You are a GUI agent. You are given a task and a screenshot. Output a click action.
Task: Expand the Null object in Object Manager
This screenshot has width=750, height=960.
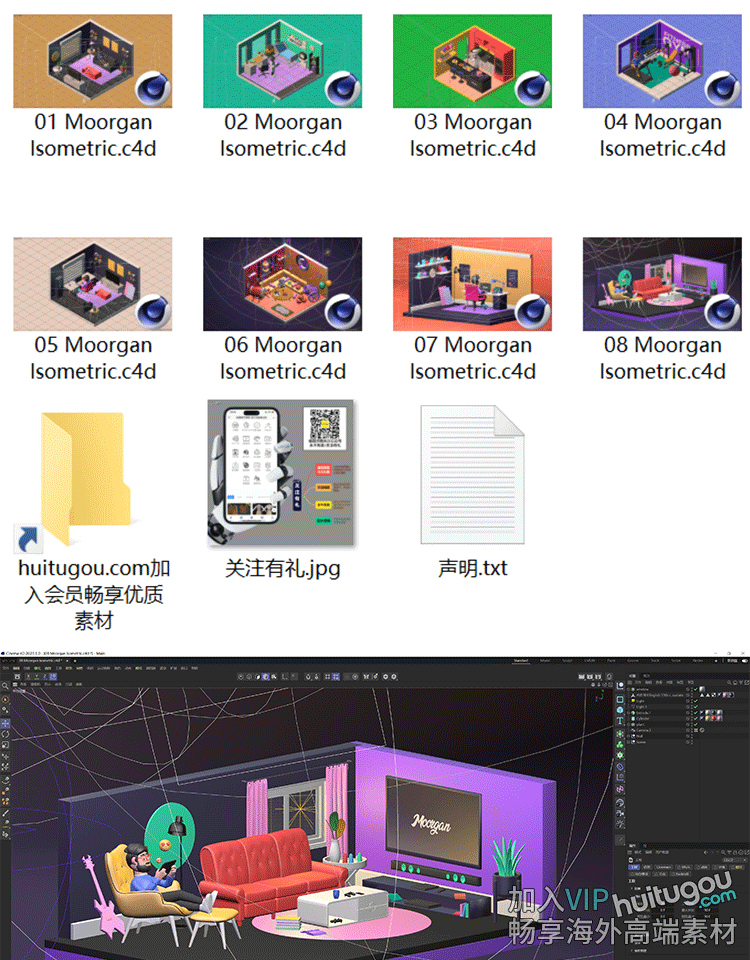[x=630, y=737]
